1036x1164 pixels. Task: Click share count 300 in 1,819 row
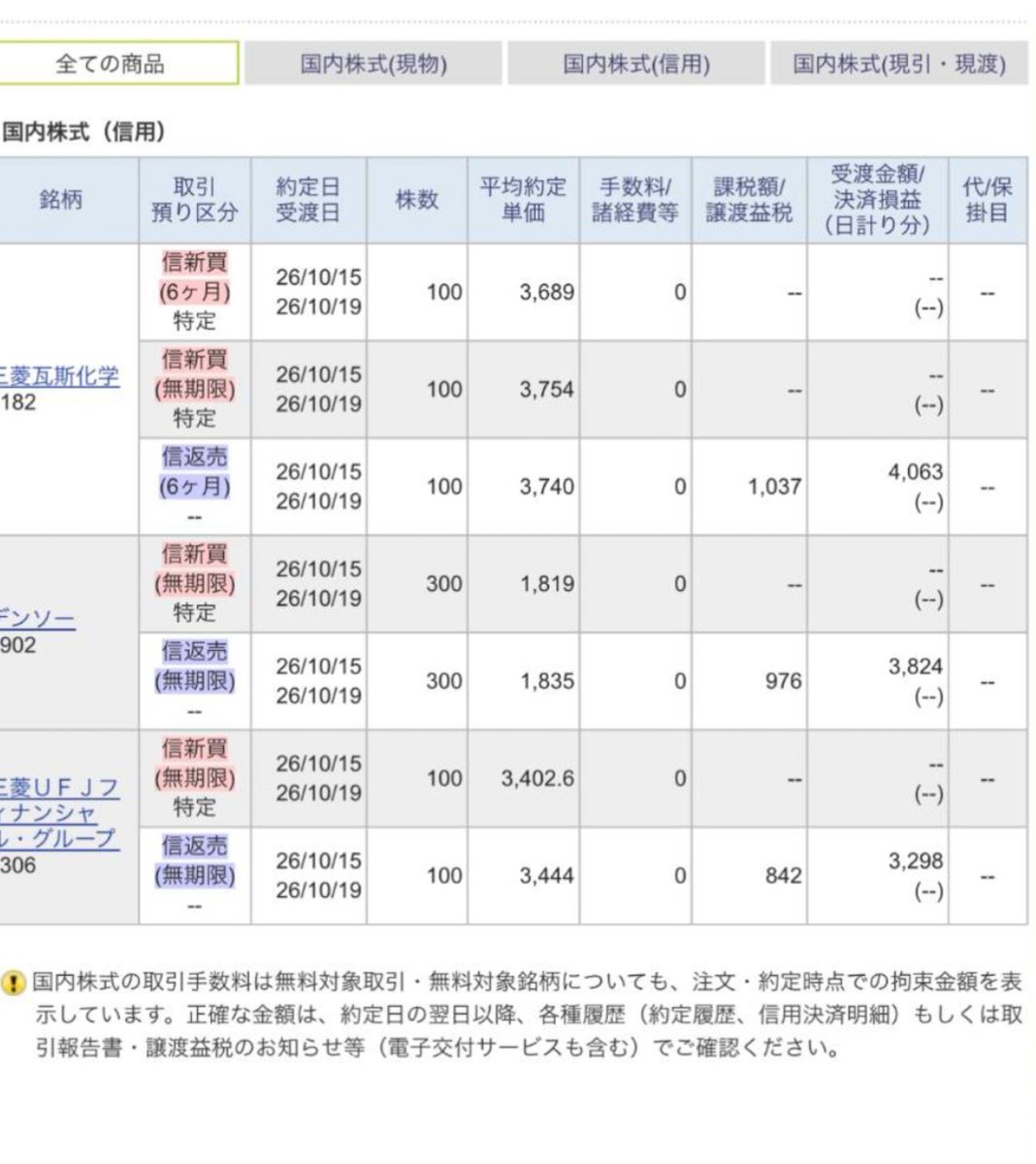pos(444,584)
